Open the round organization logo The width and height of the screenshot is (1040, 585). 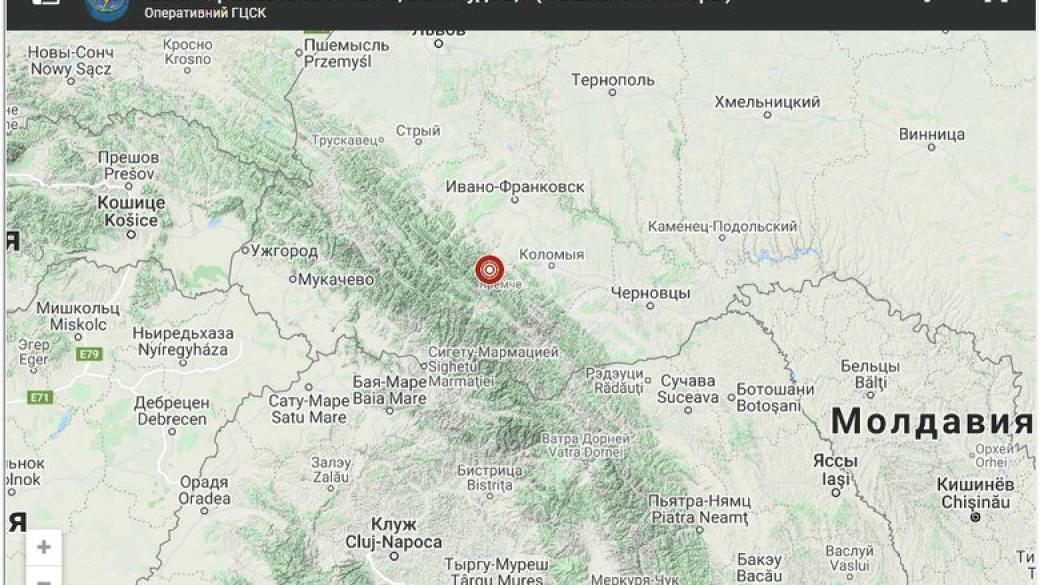106,9
